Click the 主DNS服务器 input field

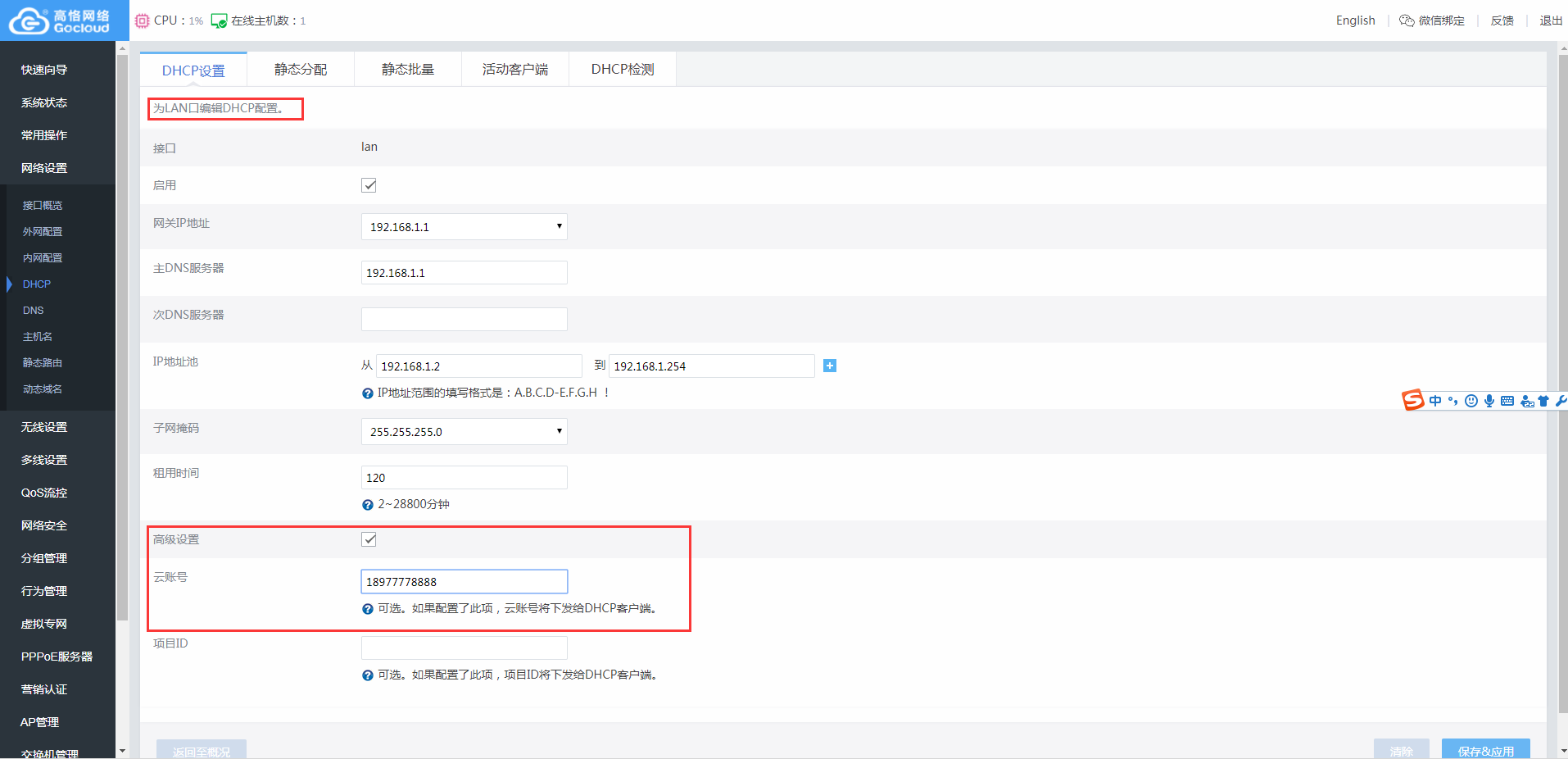click(x=465, y=273)
